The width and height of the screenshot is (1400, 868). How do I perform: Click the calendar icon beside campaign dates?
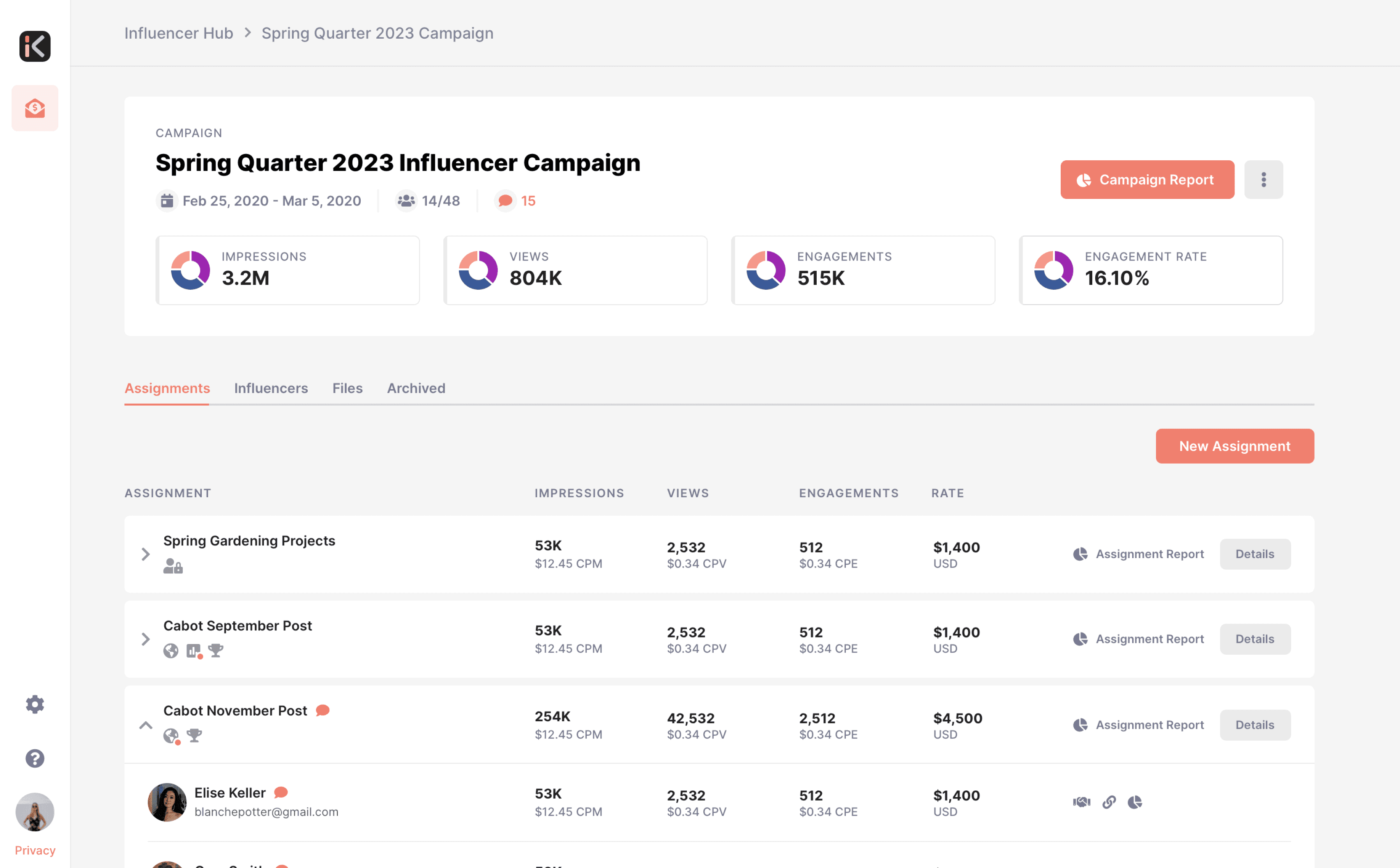[x=167, y=201]
